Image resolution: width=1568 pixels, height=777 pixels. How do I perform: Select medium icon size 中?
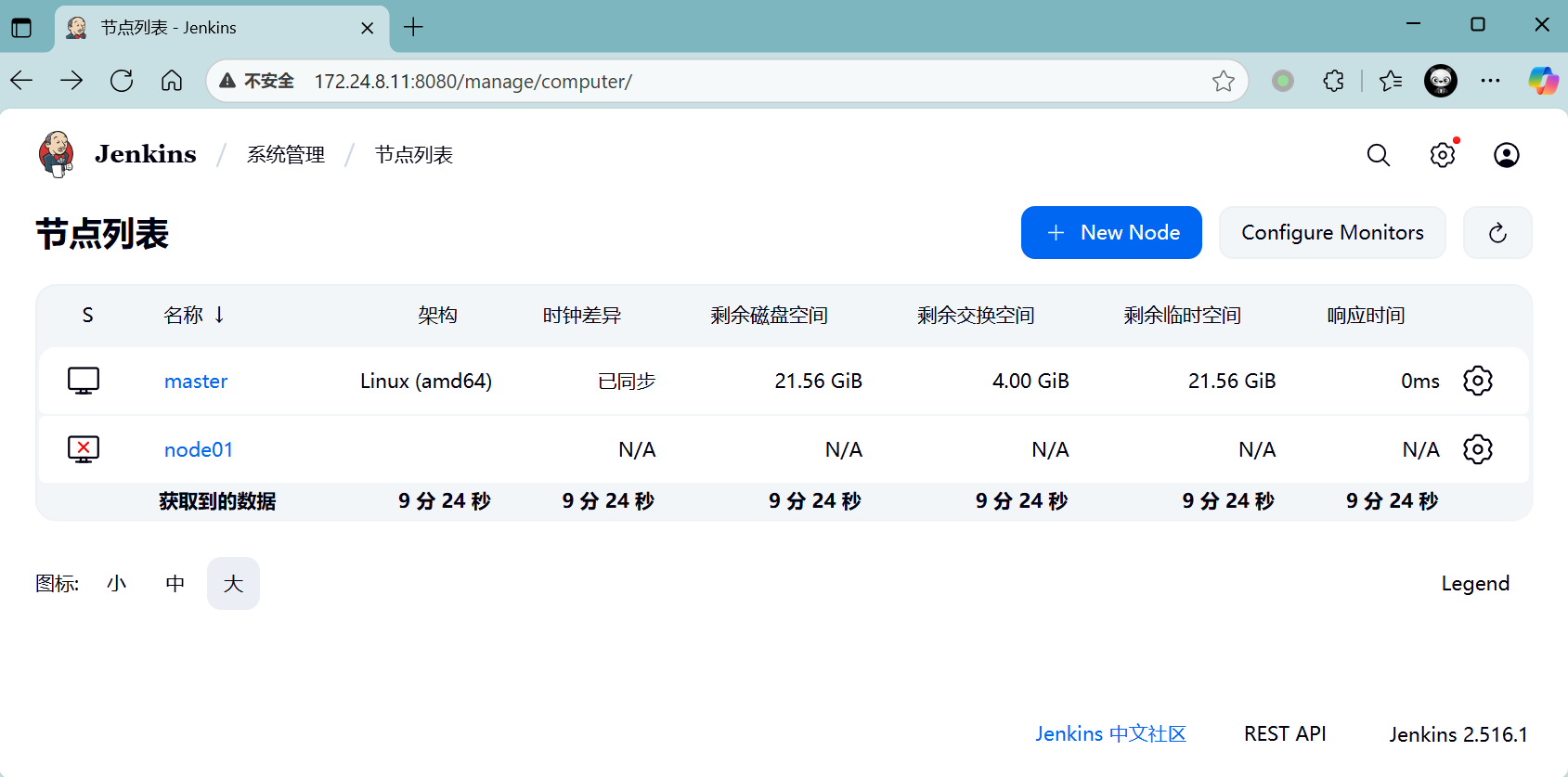click(175, 584)
